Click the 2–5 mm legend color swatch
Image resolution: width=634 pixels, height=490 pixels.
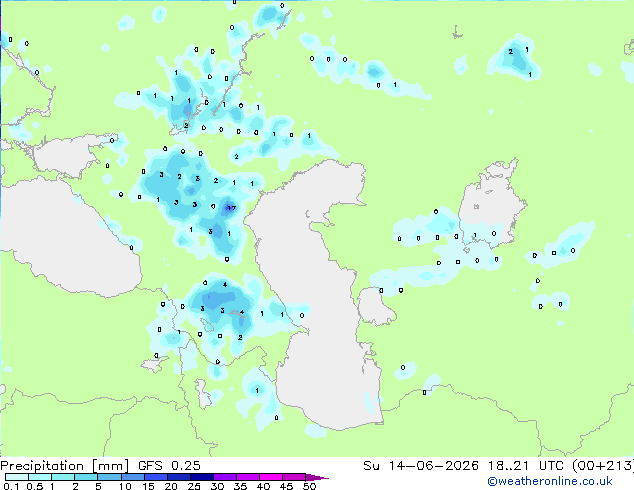pyautogui.click(x=86, y=477)
